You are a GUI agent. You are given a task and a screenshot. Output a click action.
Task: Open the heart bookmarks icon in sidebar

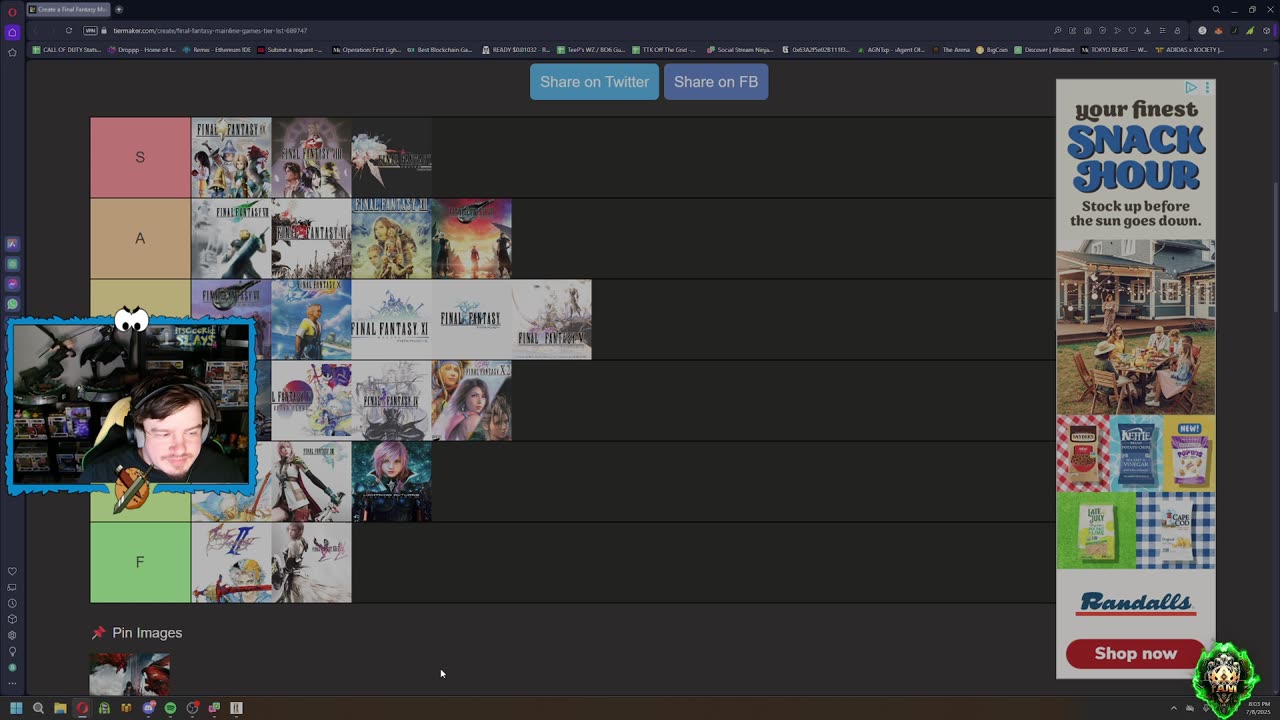point(12,572)
